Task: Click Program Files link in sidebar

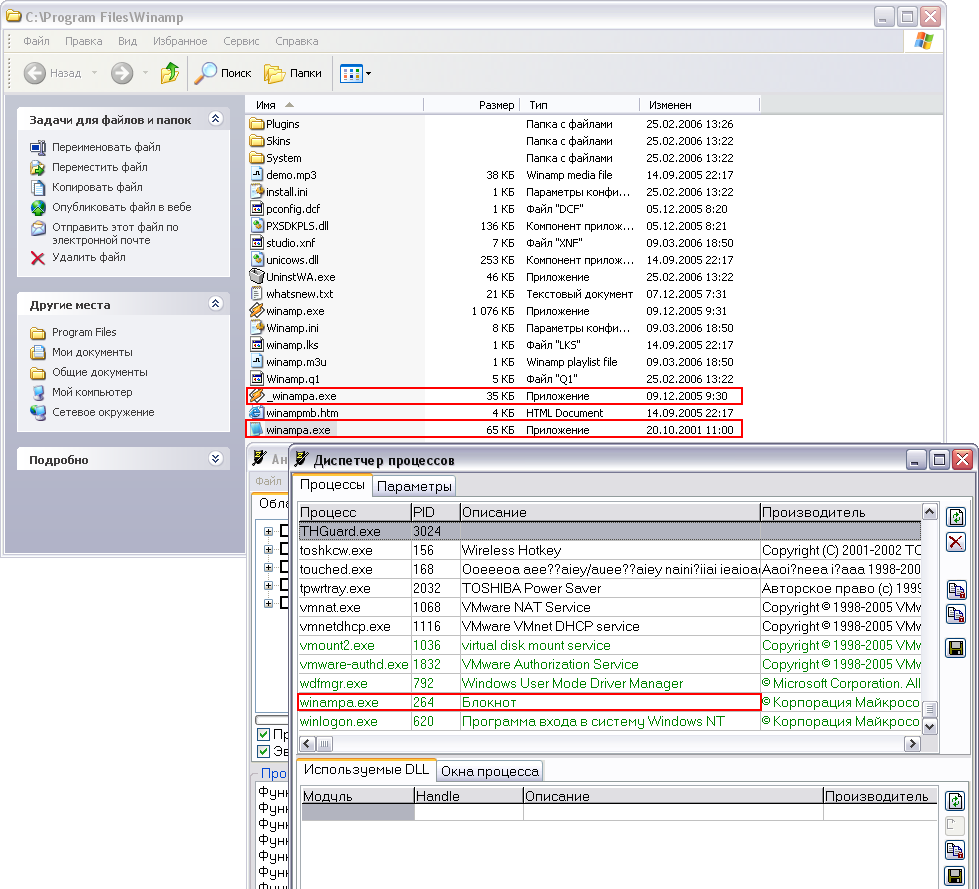Action: pos(84,332)
